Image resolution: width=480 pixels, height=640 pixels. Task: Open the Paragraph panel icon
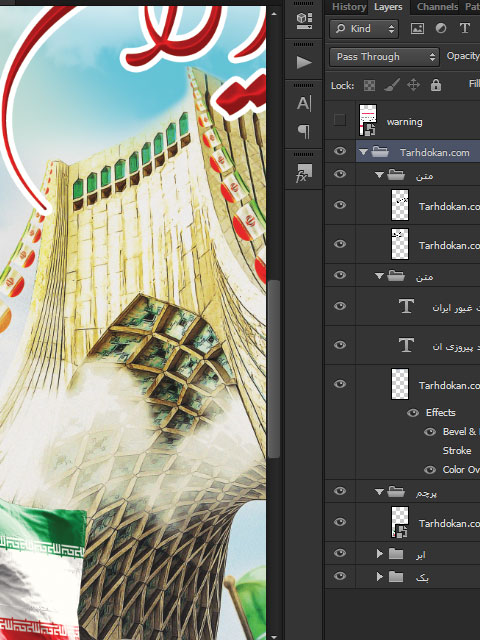[304, 131]
